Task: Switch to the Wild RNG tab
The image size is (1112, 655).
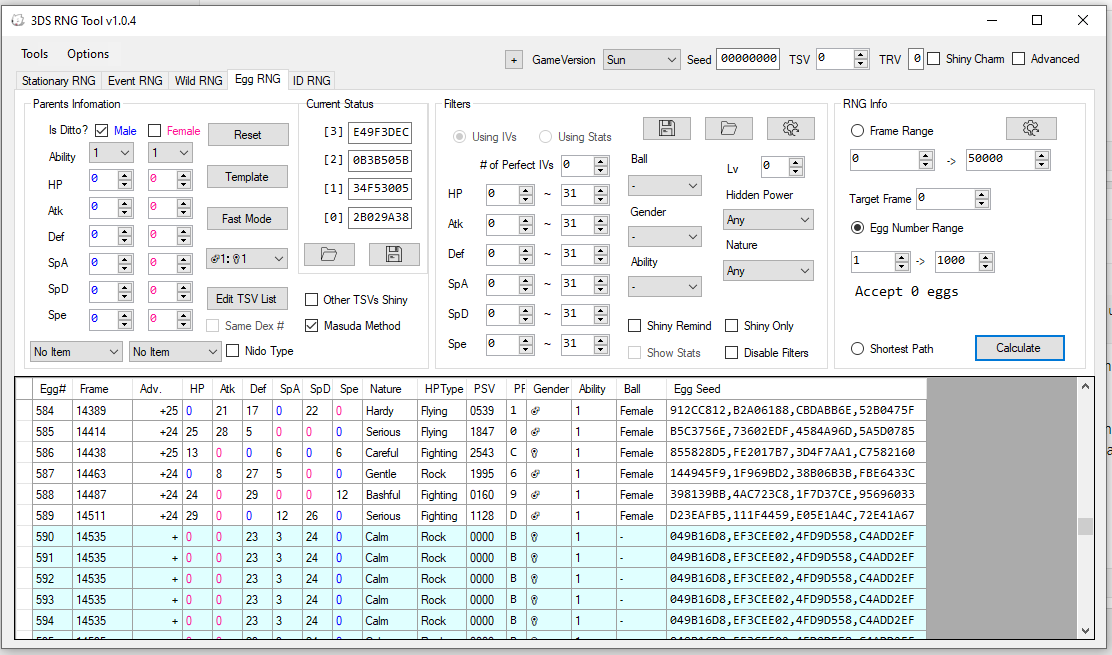Action: (198, 81)
